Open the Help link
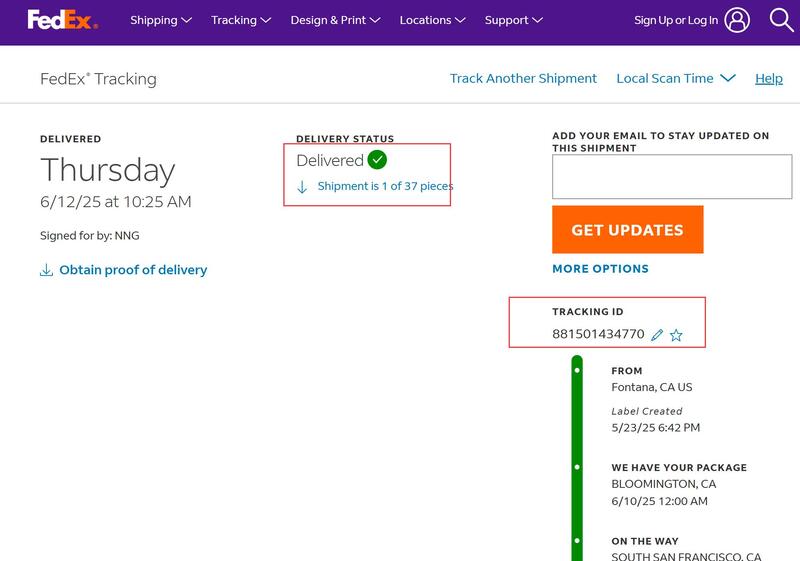800x561 pixels. 769,78
